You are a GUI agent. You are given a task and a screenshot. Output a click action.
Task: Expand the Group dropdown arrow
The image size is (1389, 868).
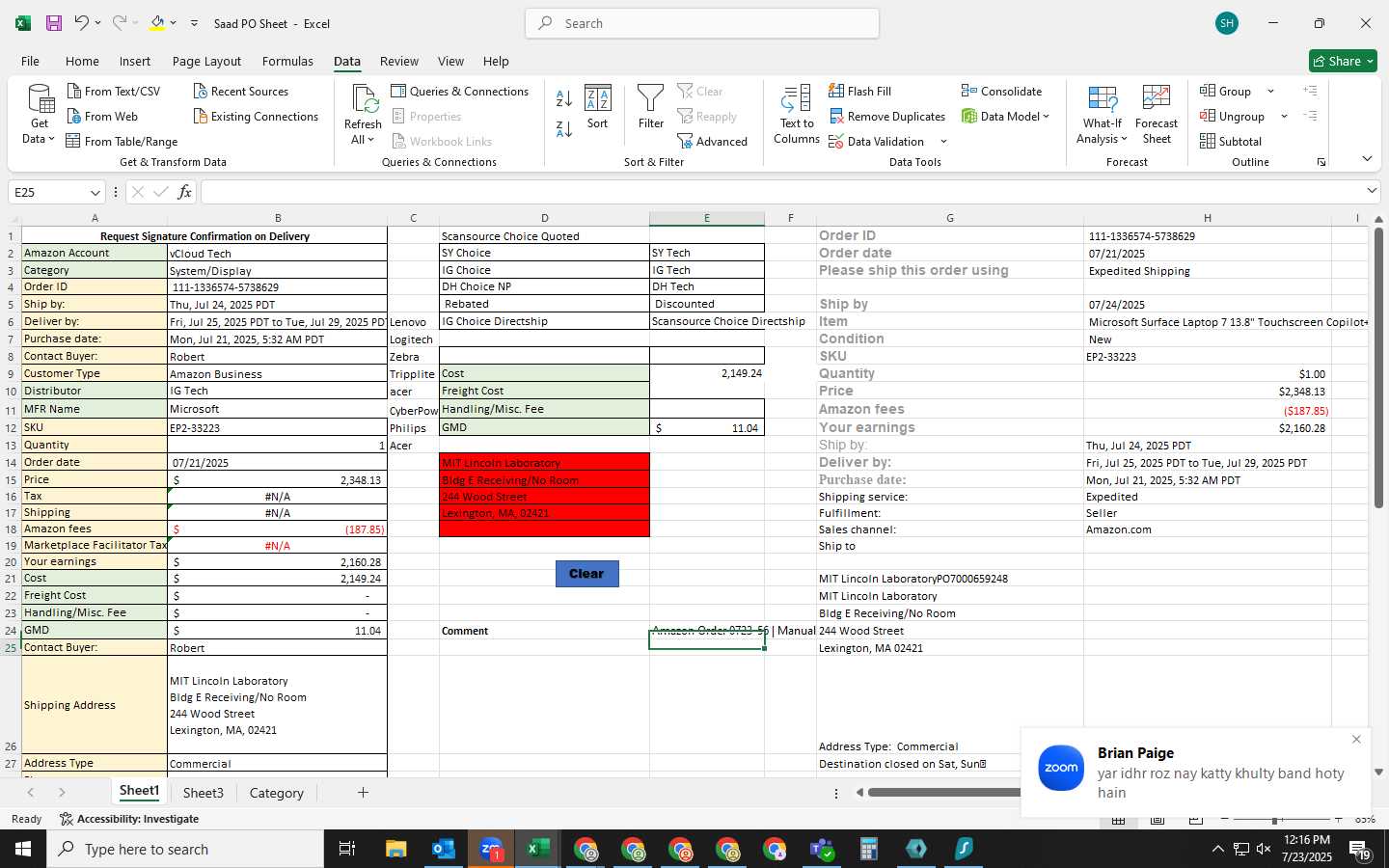(1270, 91)
